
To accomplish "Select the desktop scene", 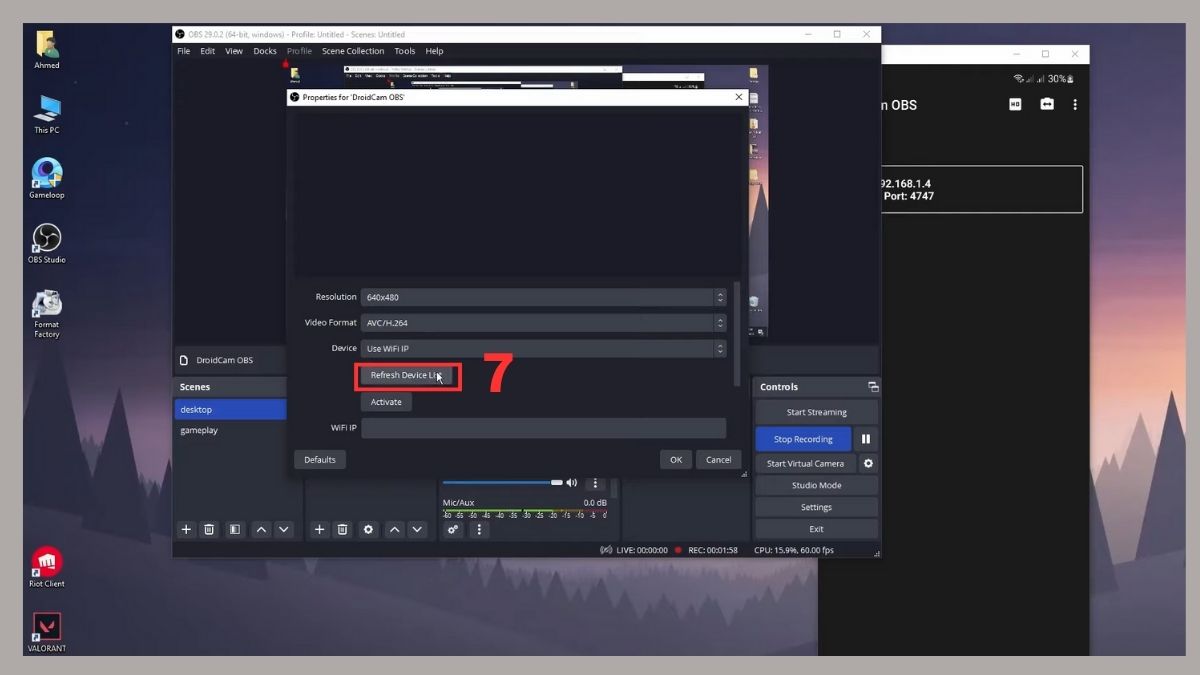I will tap(230, 409).
